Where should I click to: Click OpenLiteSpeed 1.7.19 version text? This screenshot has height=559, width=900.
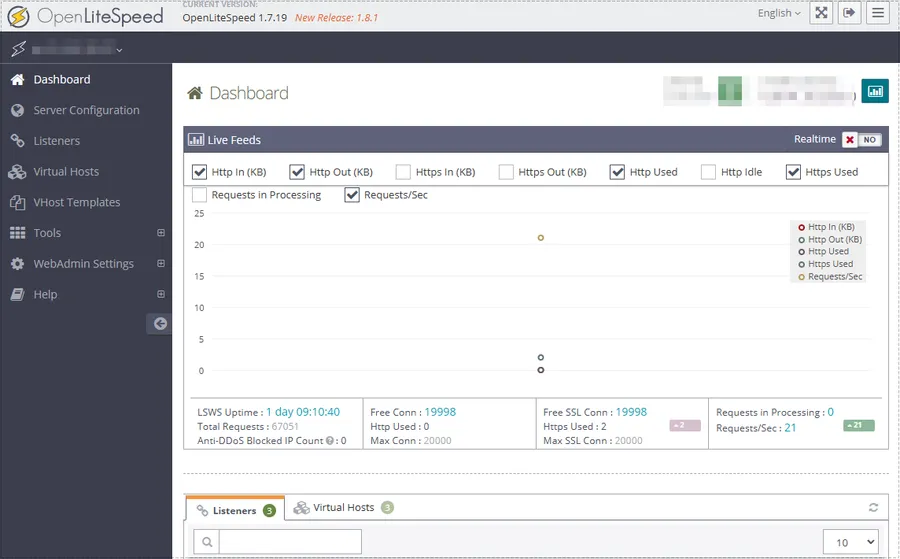pyautogui.click(x=235, y=18)
